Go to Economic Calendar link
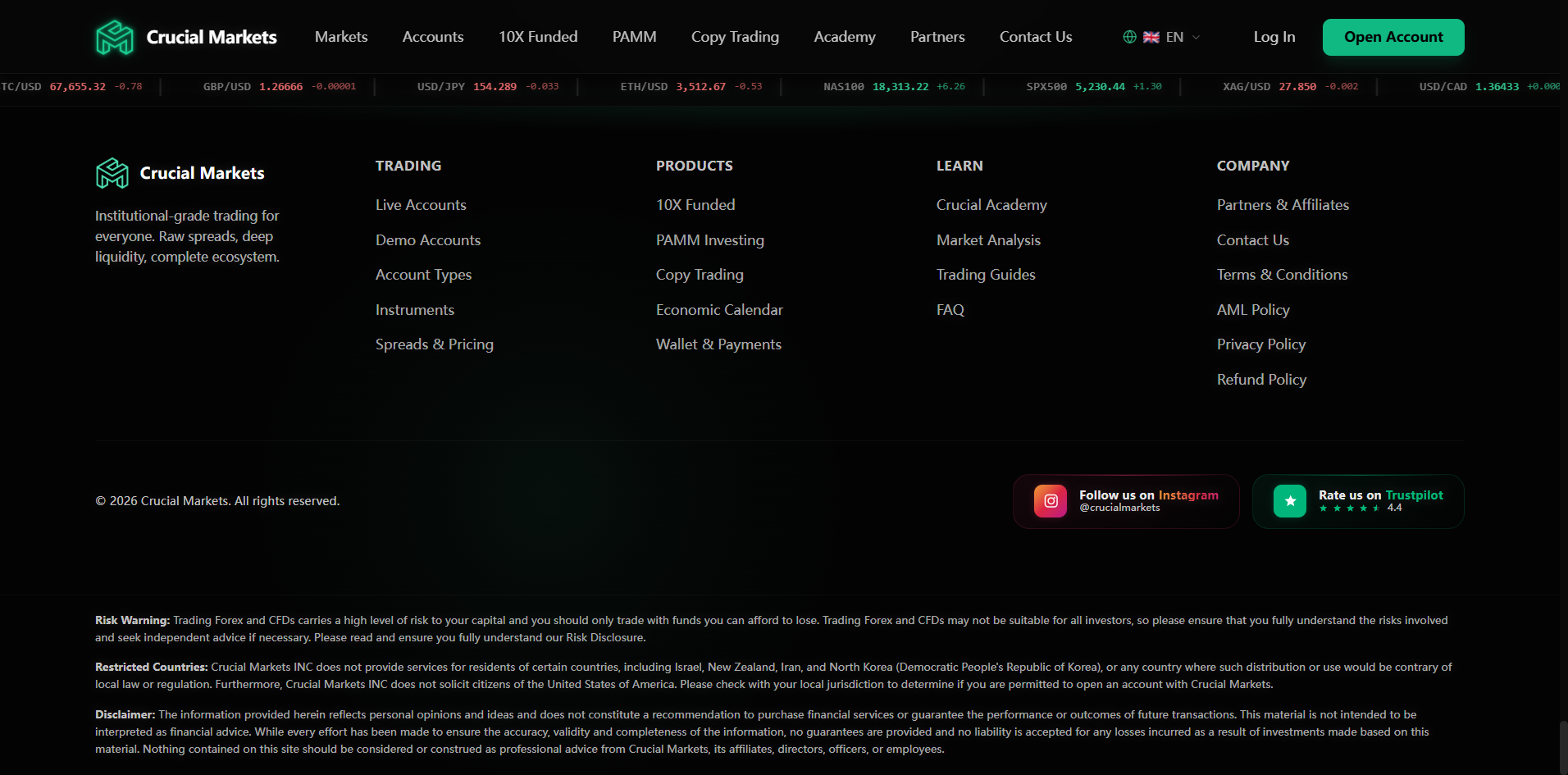Viewport: 1568px width, 775px height. pyautogui.click(x=719, y=310)
